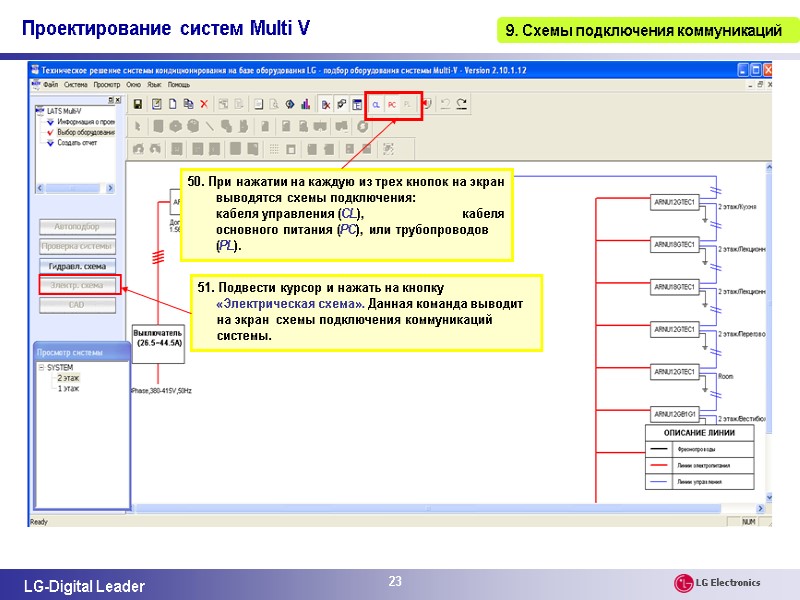Open Информация о проекте tree item
The width and height of the screenshot is (800, 600).
click(86, 121)
